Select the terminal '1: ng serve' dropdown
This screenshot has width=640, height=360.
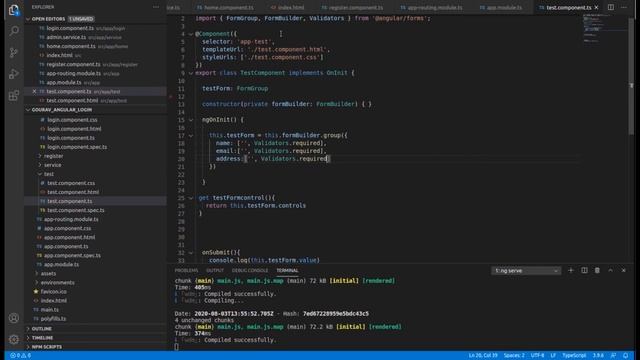(x=526, y=271)
